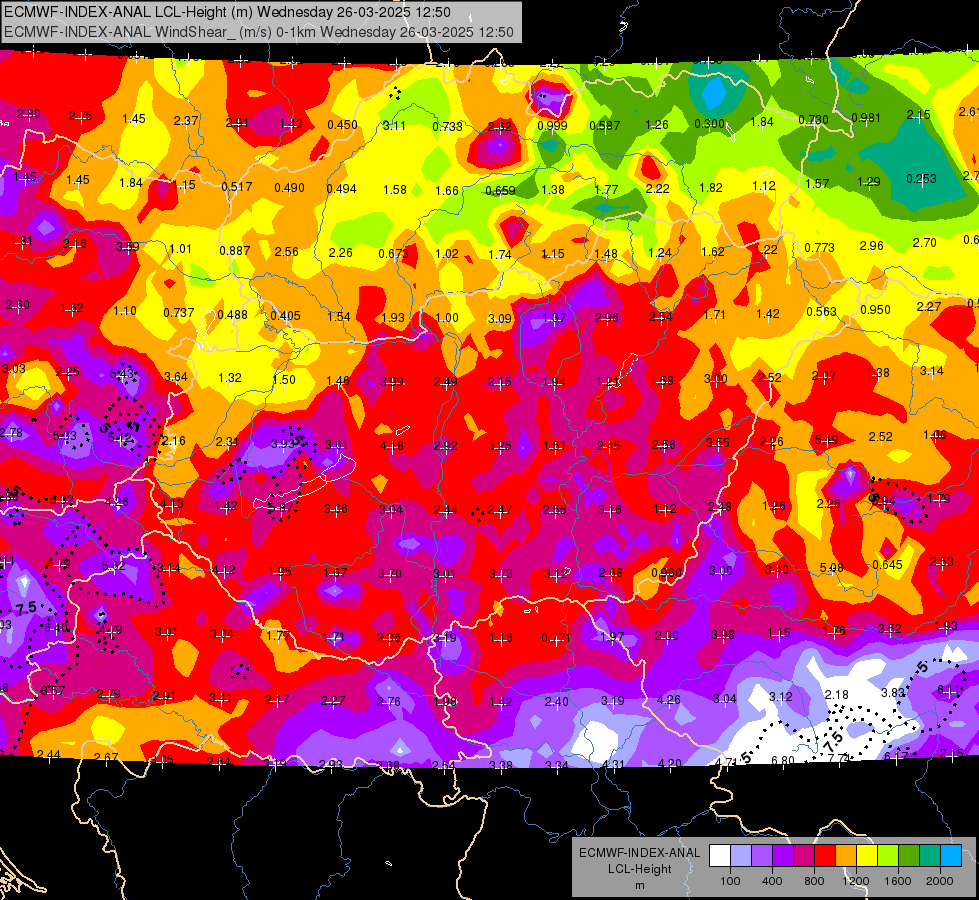Click the legend tick label 1200
Viewport: 979px width, 900px height.
(x=856, y=881)
